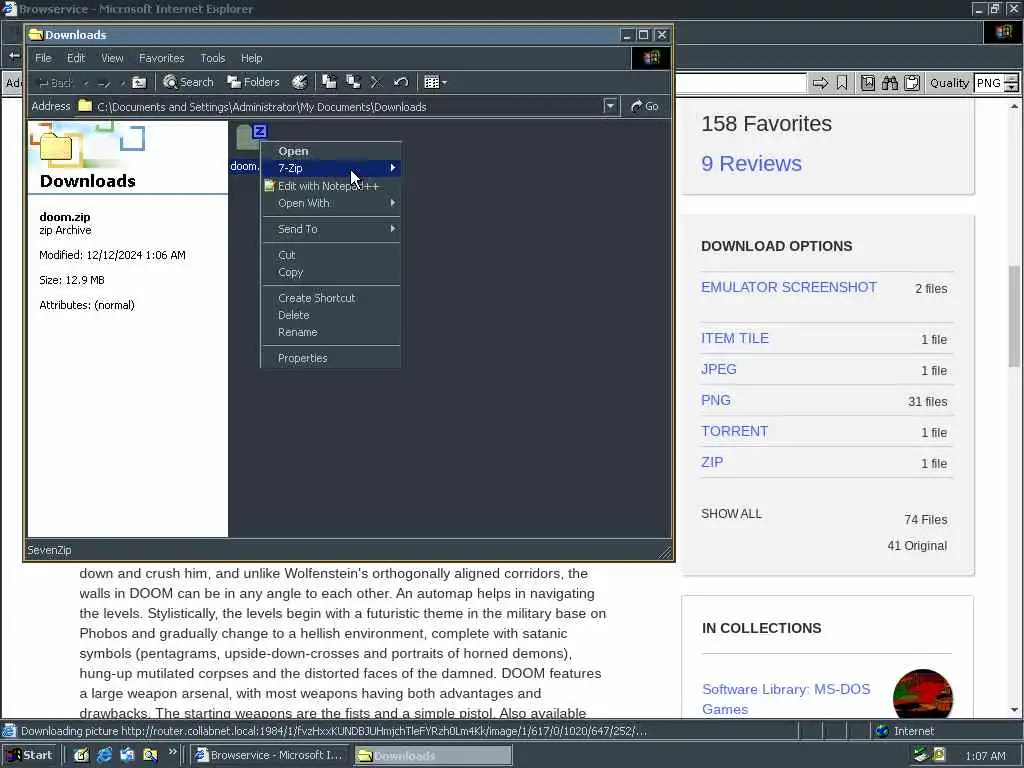Toggle the Folders pane button
Image resolution: width=1024 pixels, height=768 pixels.
(253, 82)
